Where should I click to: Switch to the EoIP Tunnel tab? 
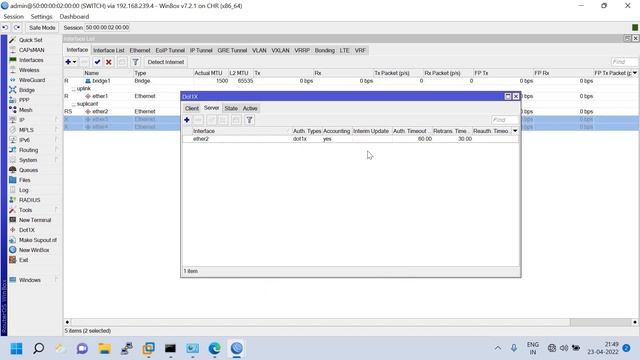pyautogui.click(x=170, y=50)
